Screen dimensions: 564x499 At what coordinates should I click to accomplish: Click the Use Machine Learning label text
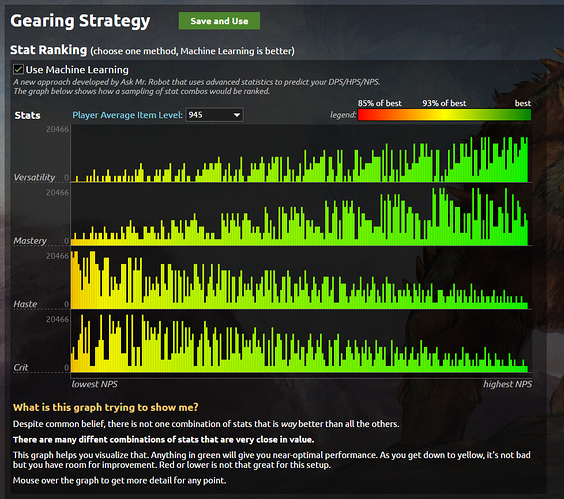(77, 69)
